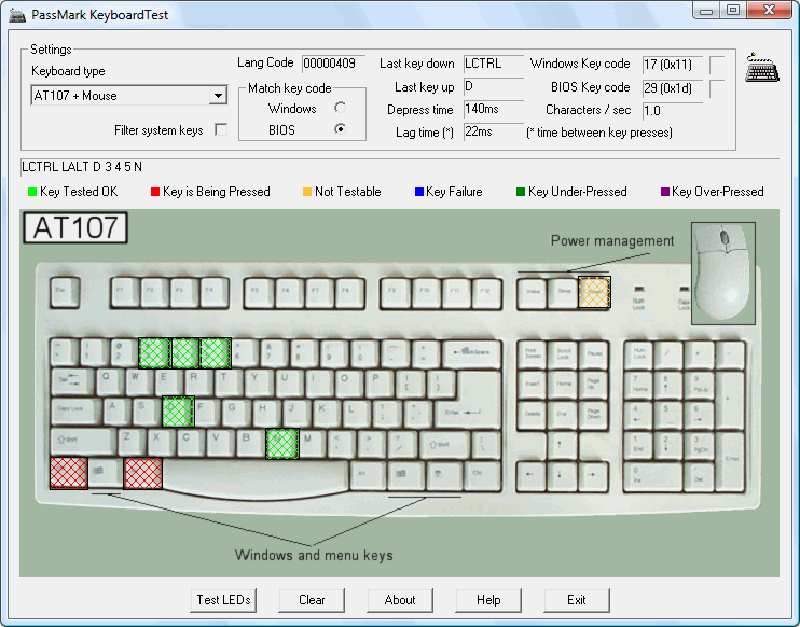Click the numpad Enter key
This screenshot has width=800, height=627.
point(731,462)
